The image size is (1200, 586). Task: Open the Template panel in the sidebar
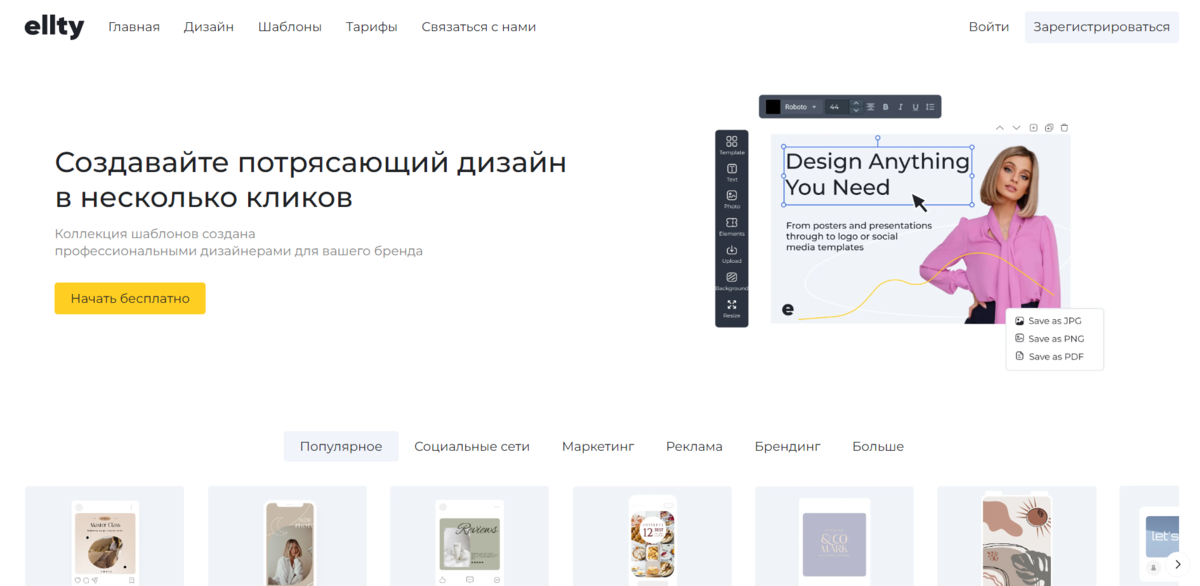tap(732, 140)
